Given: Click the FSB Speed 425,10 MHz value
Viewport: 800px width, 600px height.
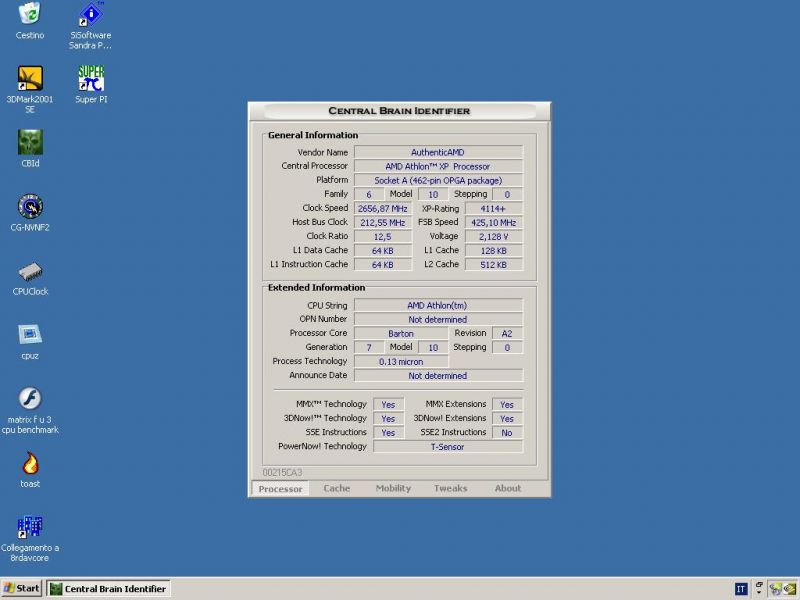Looking at the screenshot, I should point(493,222).
